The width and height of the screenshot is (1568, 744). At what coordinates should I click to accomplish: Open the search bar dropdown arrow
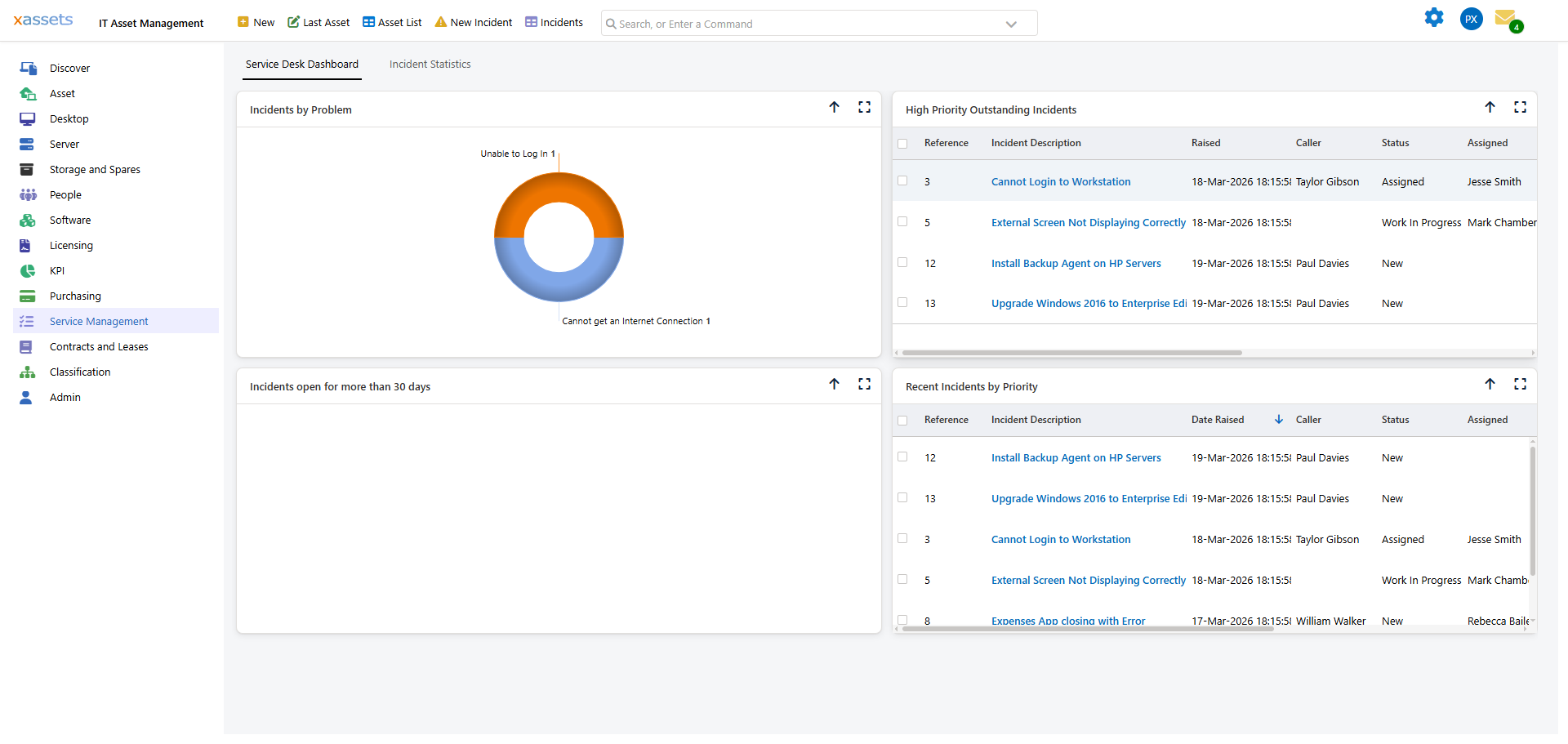[x=1012, y=24]
